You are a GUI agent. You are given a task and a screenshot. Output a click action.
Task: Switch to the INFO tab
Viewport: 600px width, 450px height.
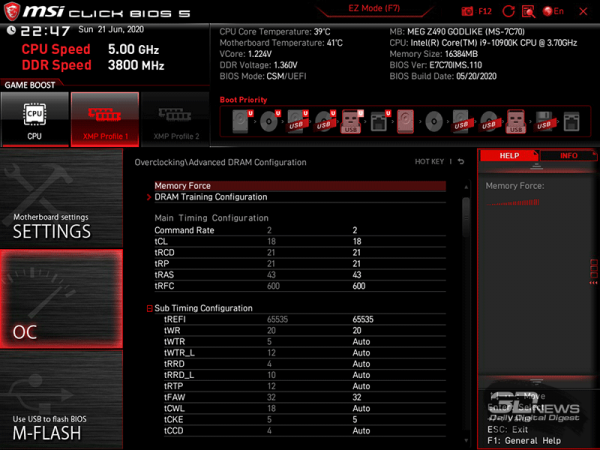click(568, 156)
